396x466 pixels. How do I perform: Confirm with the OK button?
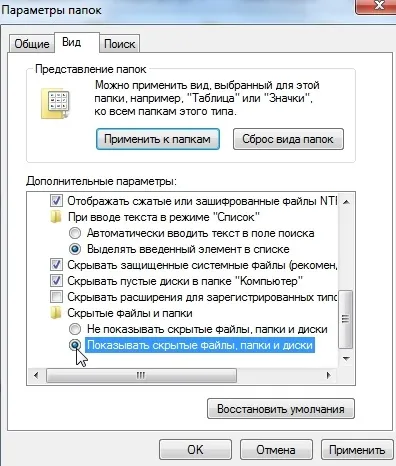tap(195, 450)
